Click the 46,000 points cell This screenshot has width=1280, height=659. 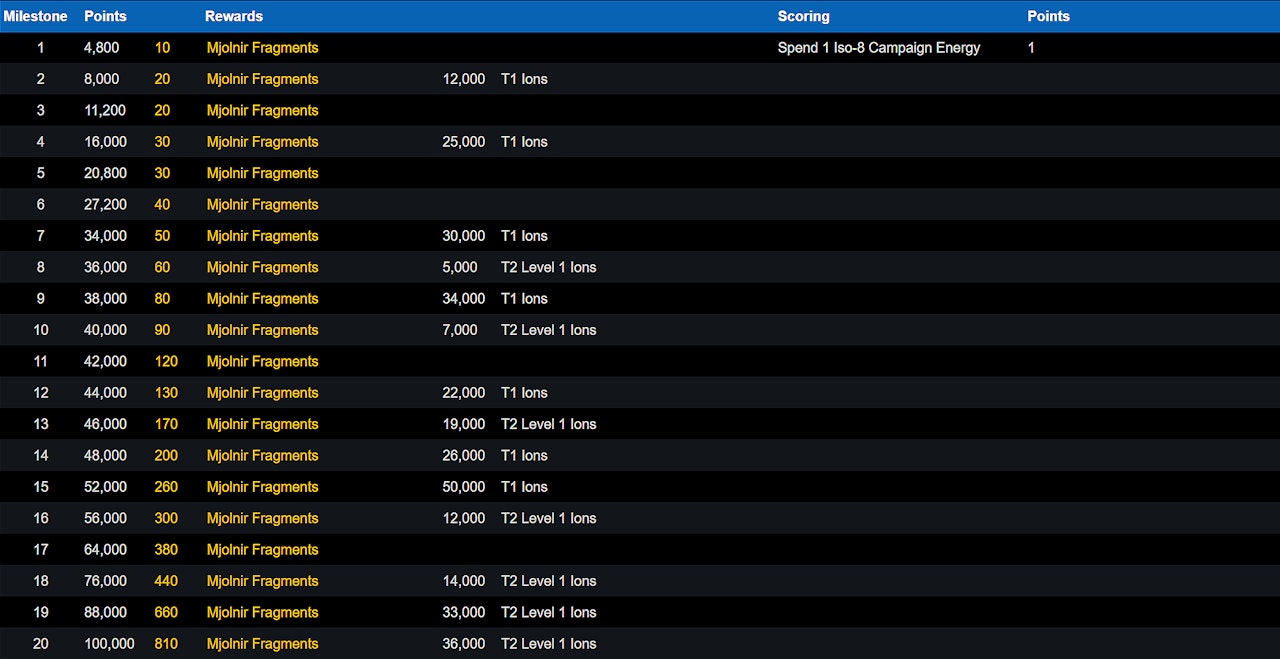[x=105, y=424]
